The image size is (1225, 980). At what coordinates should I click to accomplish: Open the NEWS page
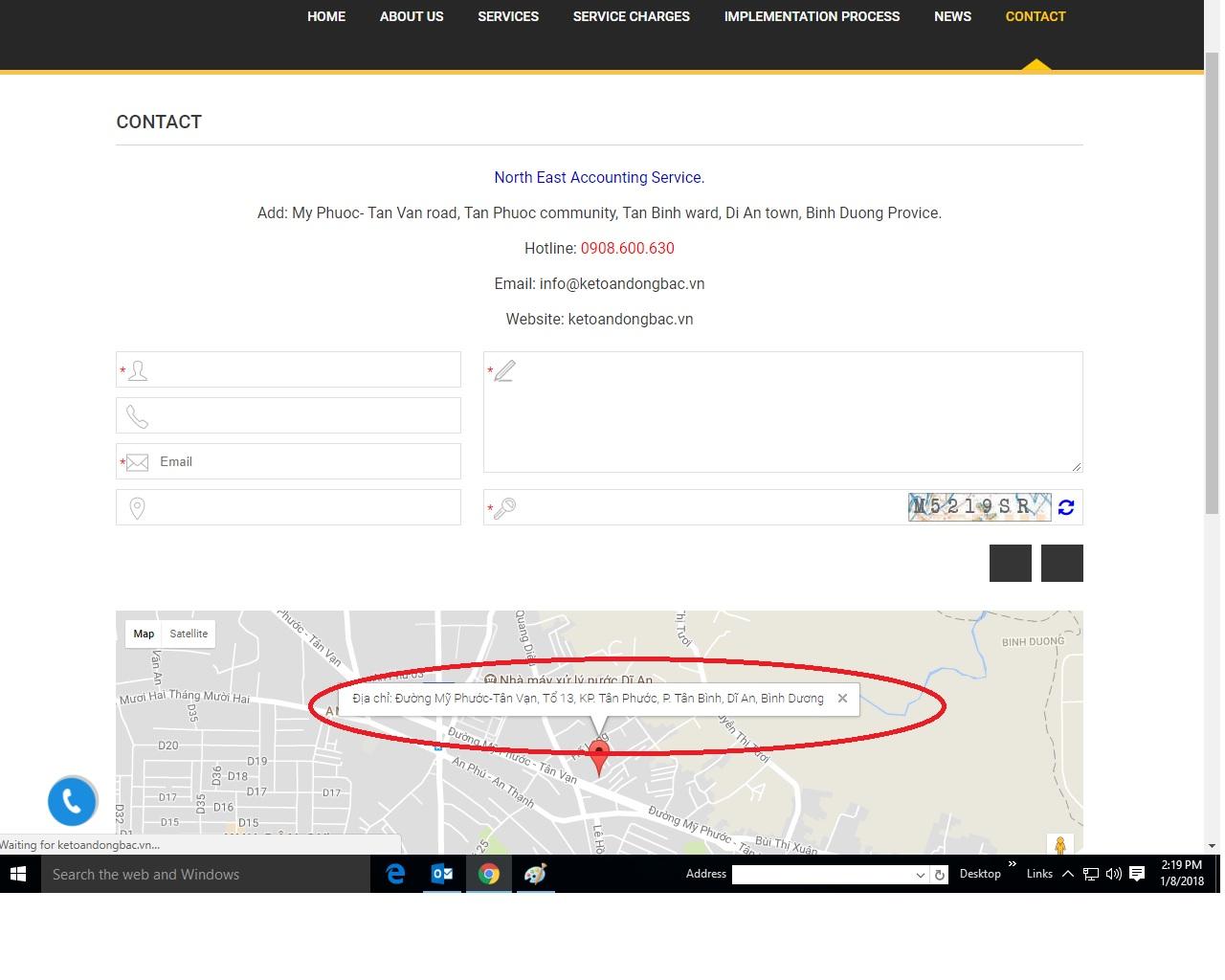point(952,16)
